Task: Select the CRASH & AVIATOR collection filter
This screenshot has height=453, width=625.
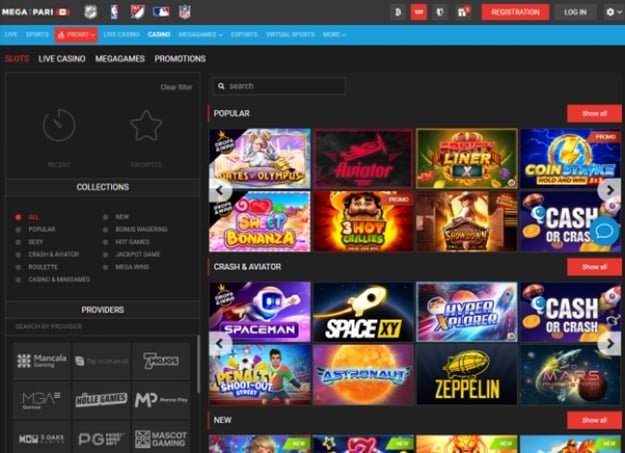Action: point(47,254)
